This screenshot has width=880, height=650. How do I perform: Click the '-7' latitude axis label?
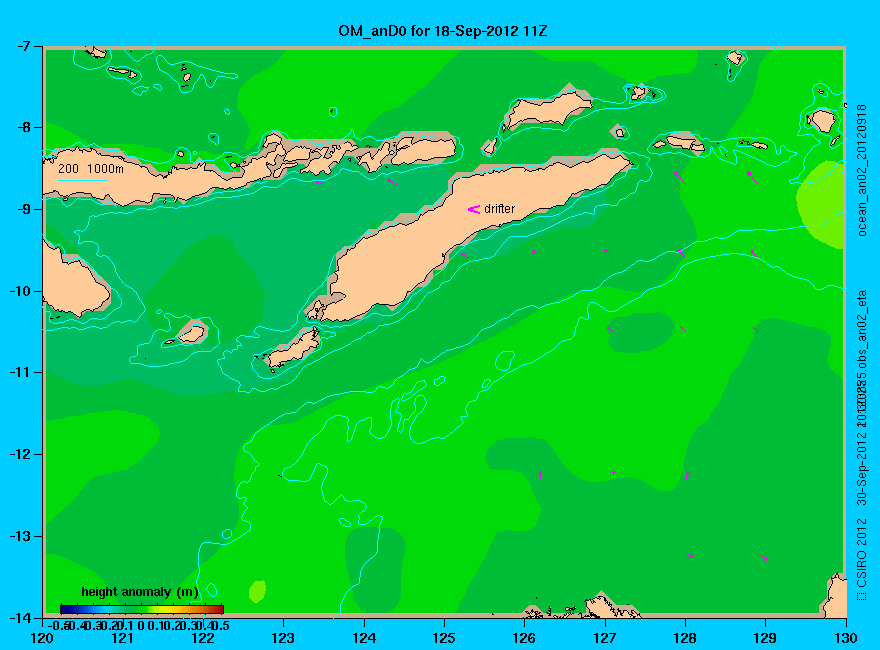tap(24, 46)
